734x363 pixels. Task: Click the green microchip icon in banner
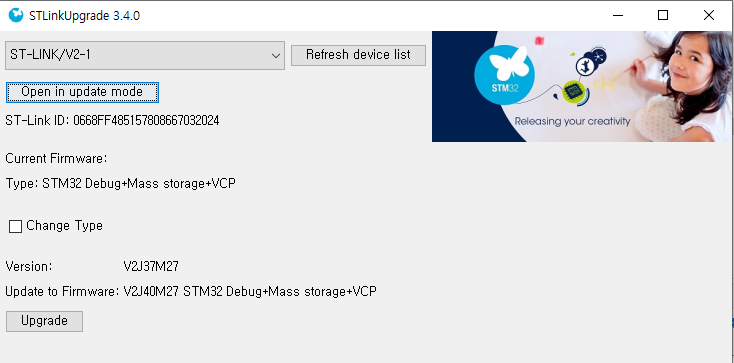[x=572, y=91]
